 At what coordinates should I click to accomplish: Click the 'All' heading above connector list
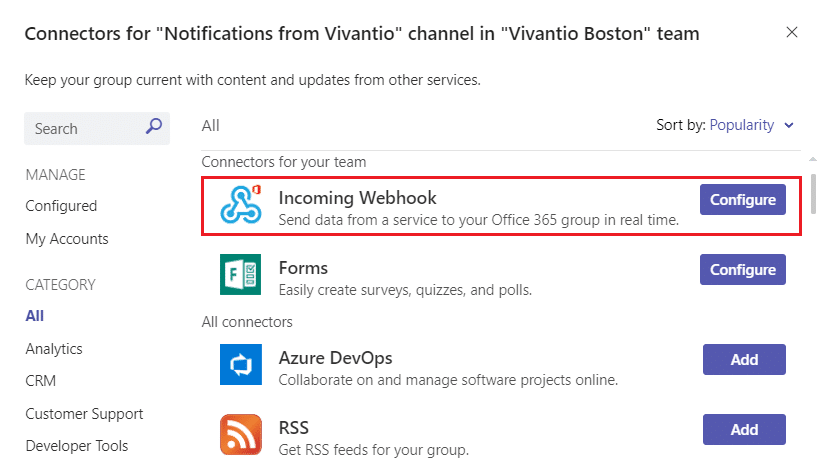tap(211, 126)
